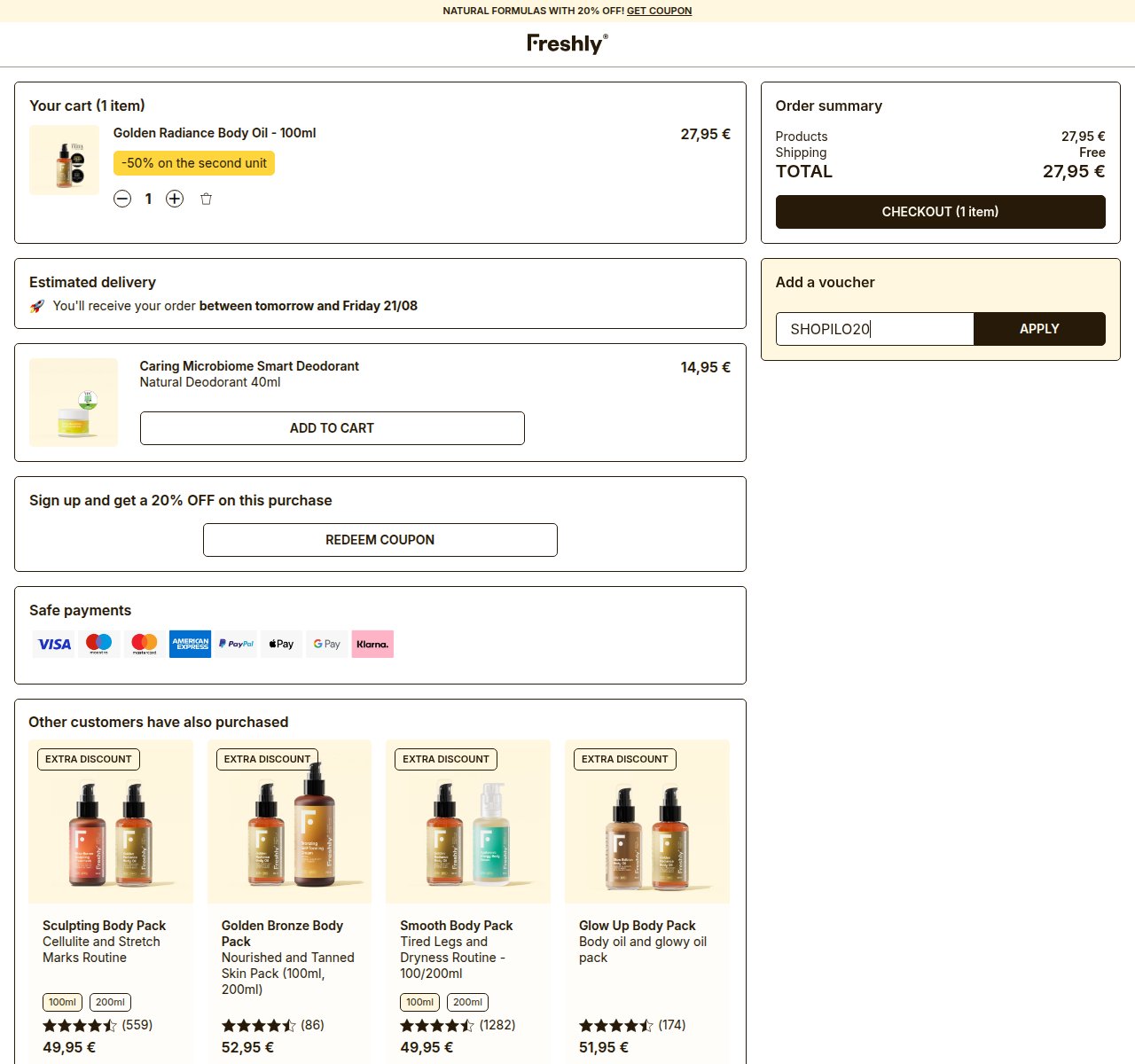Apply the voucher with APPLY button

pos(1039,329)
